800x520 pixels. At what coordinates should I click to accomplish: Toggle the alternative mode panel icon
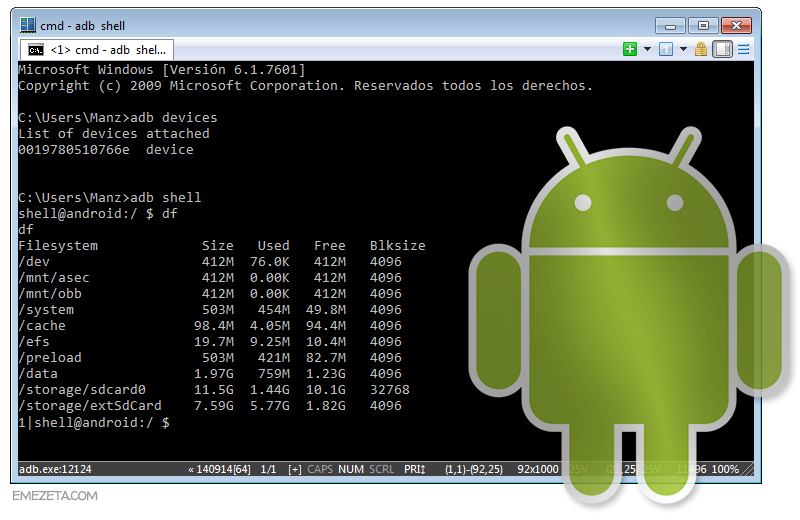(722, 49)
